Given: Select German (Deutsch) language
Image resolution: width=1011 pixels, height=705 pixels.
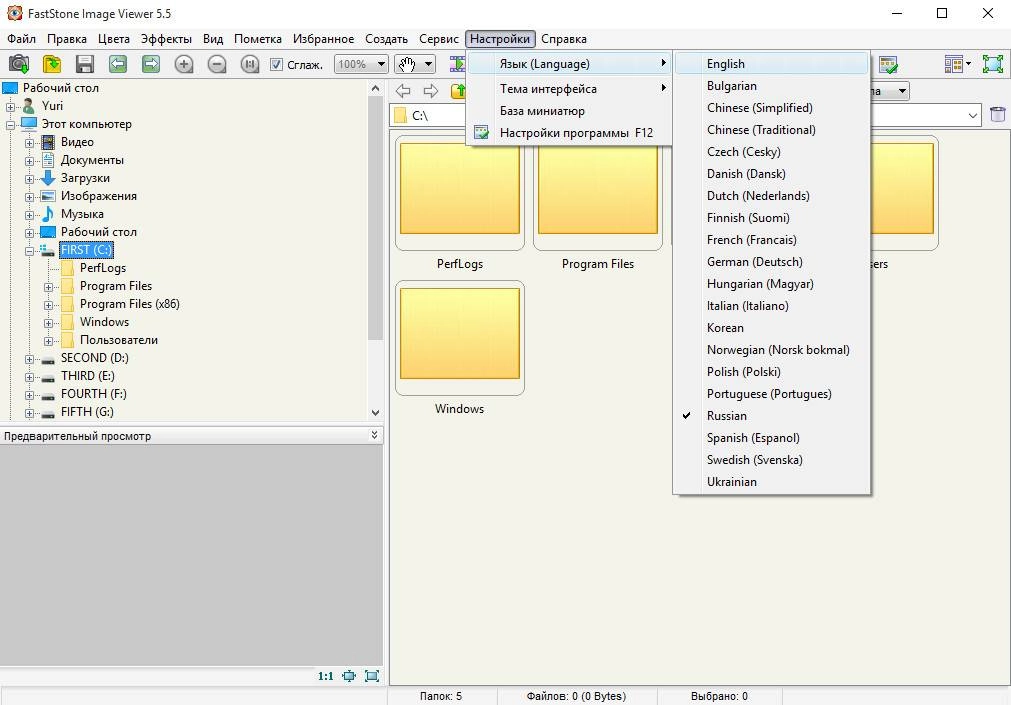Looking at the screenshot, I should click(x=771, y=262).
